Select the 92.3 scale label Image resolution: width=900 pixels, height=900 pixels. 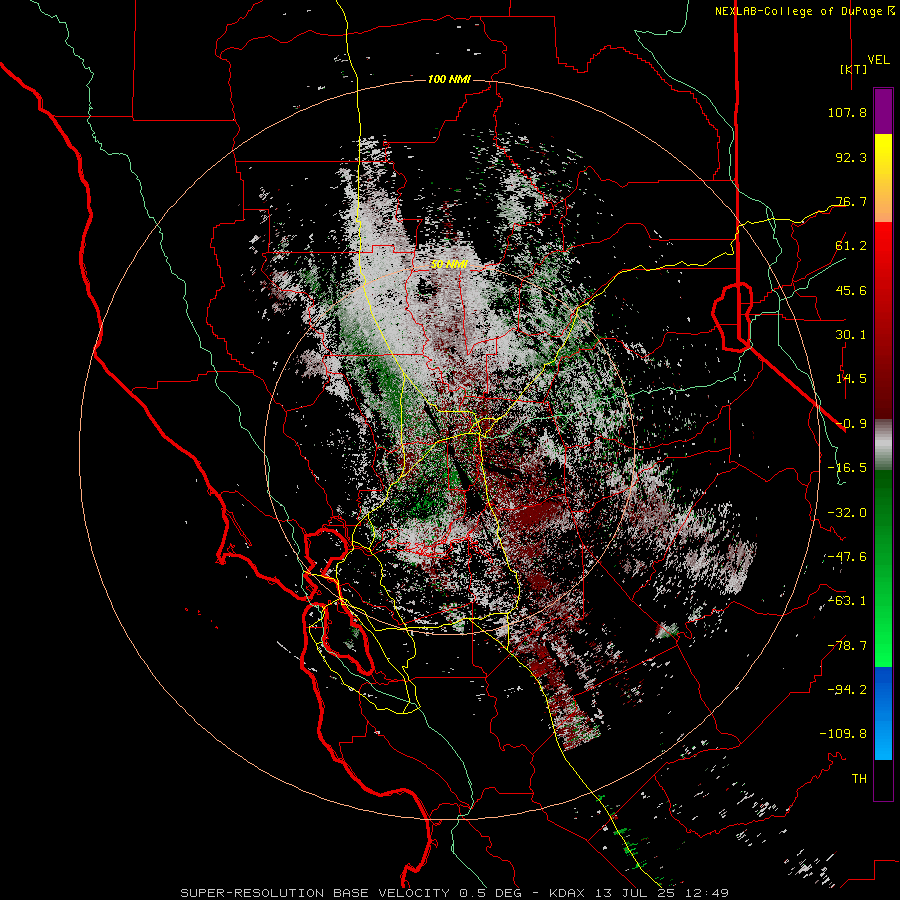(x=851, y=157)
